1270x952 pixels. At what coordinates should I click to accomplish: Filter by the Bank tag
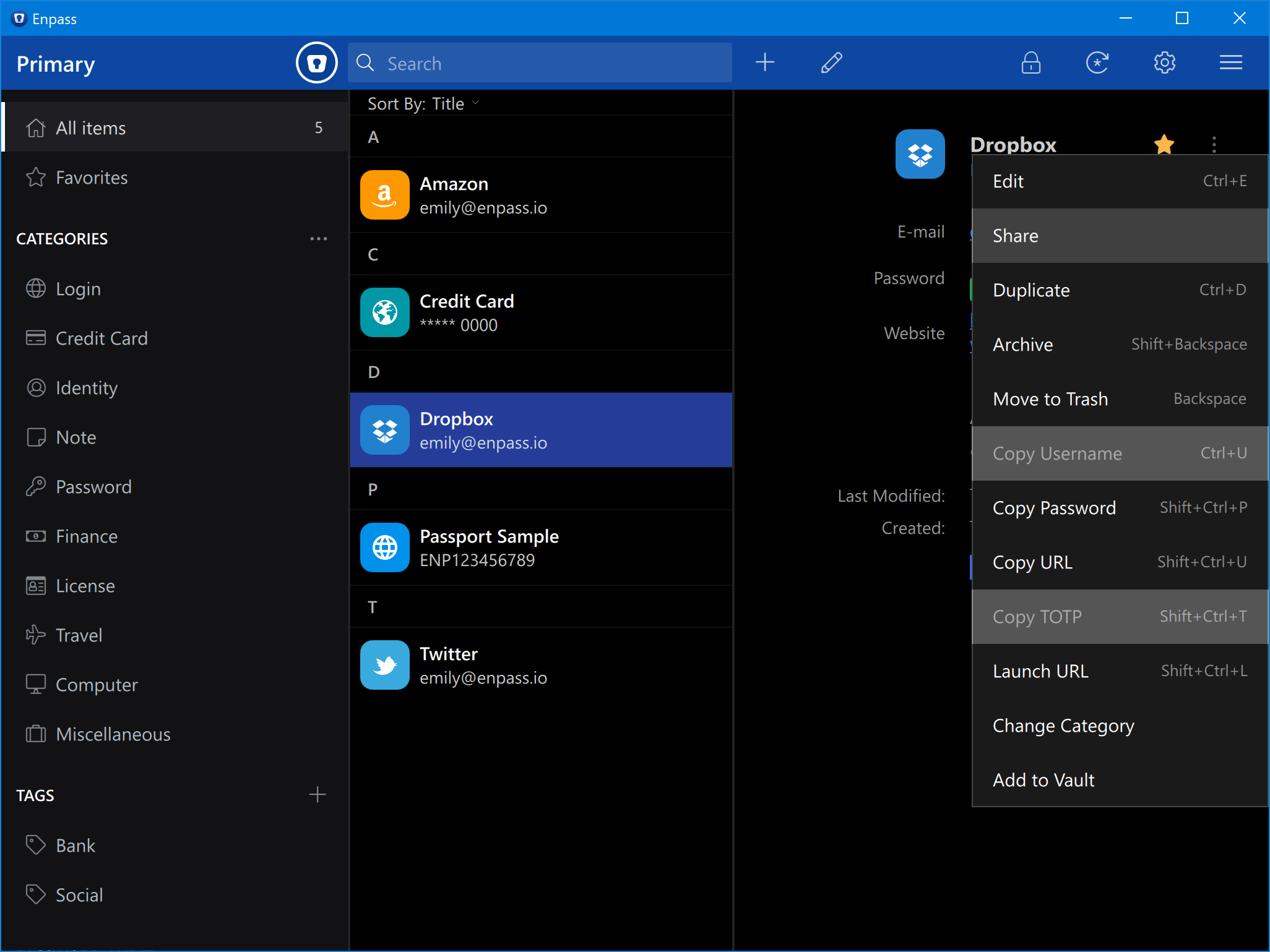point(76,846)
